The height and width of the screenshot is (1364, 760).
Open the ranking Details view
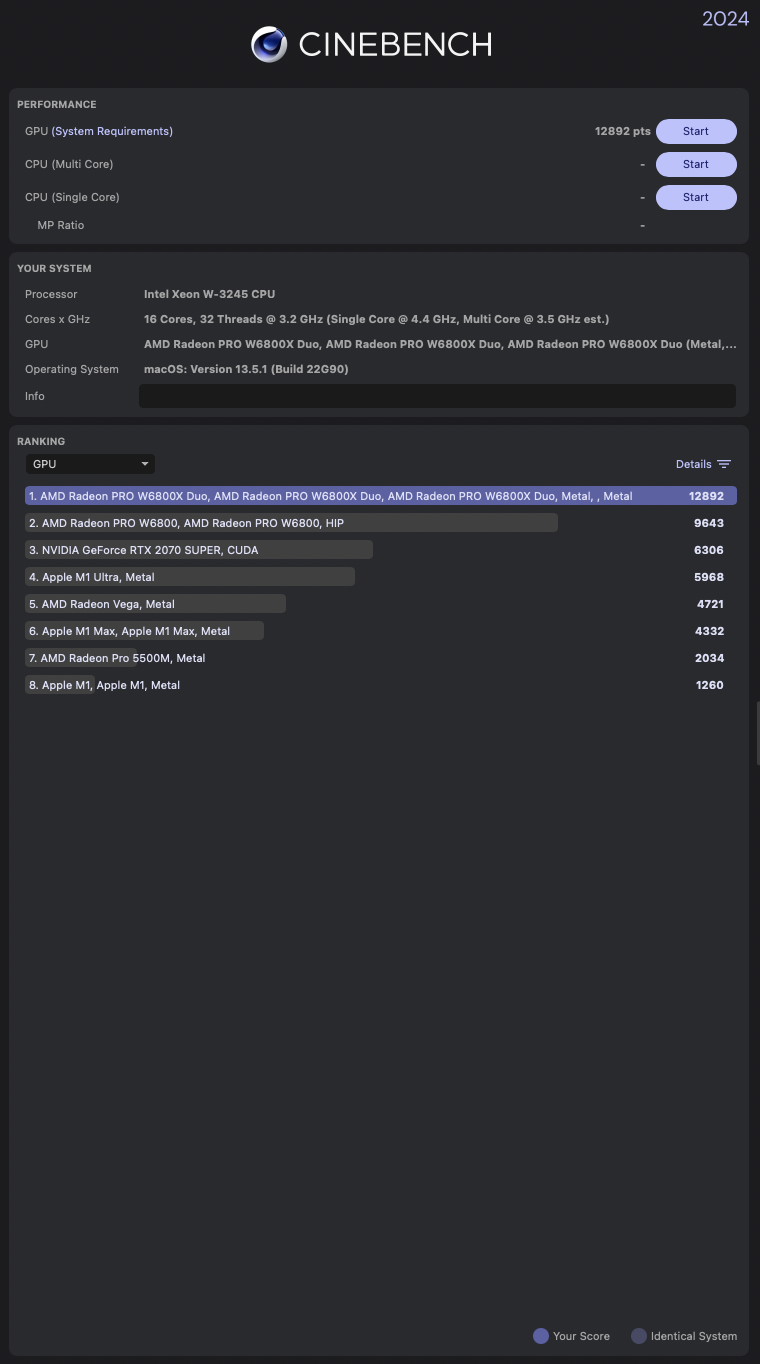(x=693, y=464)
